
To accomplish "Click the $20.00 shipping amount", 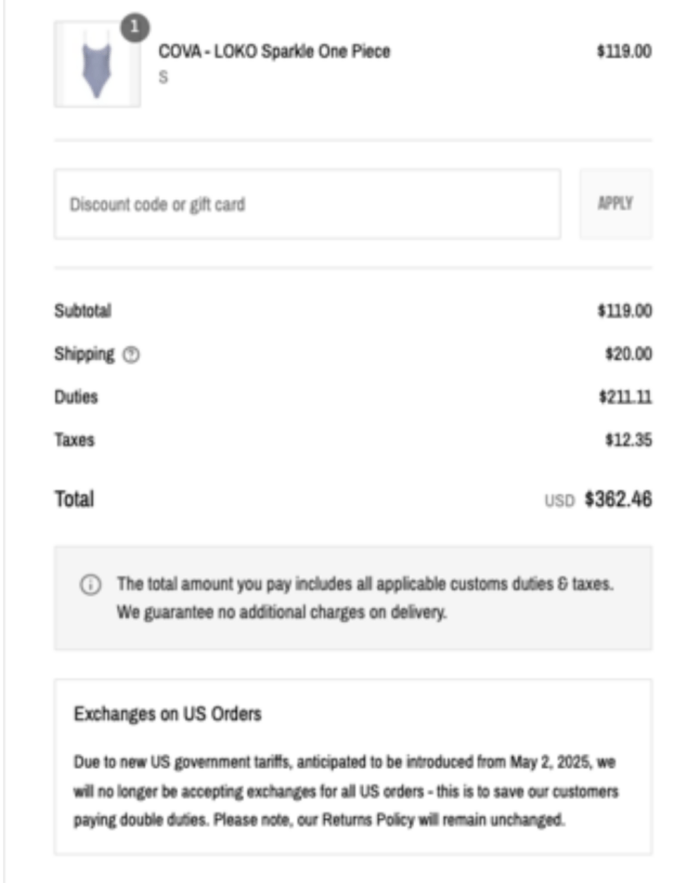I will (628, 354).
